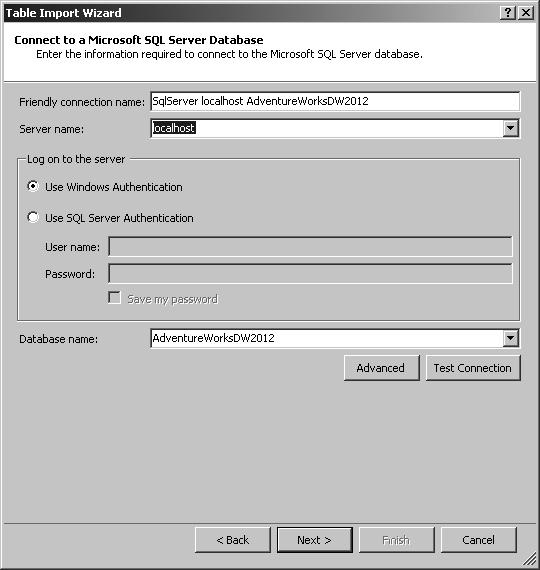The width and height of the screenshot is (540, 570).
Task: Click the 'Log on to the server' group label
Action: [76, 159]
